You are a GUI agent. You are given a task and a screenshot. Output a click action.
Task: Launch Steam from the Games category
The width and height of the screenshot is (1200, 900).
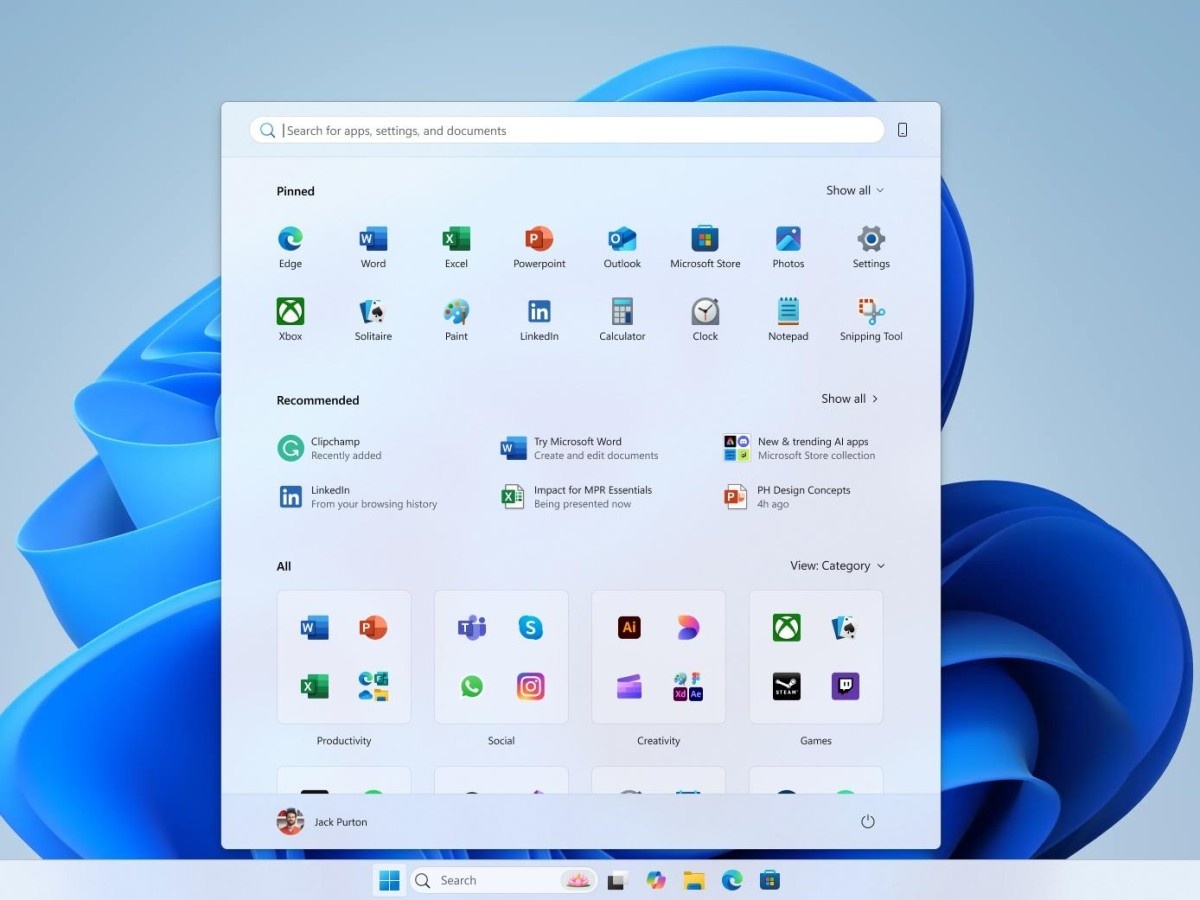pos(786,686)
